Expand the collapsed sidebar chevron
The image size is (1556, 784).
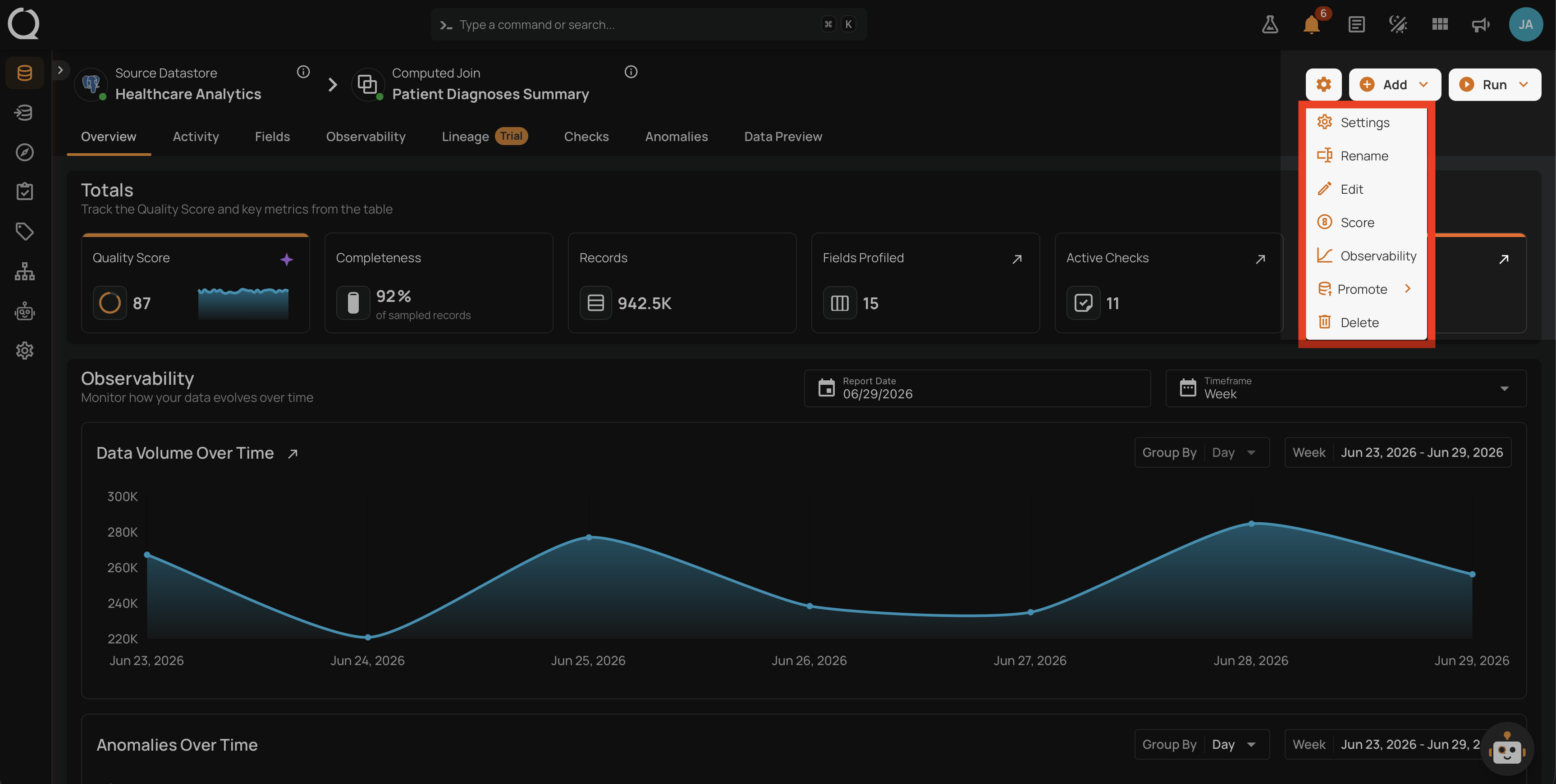tap(60, 71)
